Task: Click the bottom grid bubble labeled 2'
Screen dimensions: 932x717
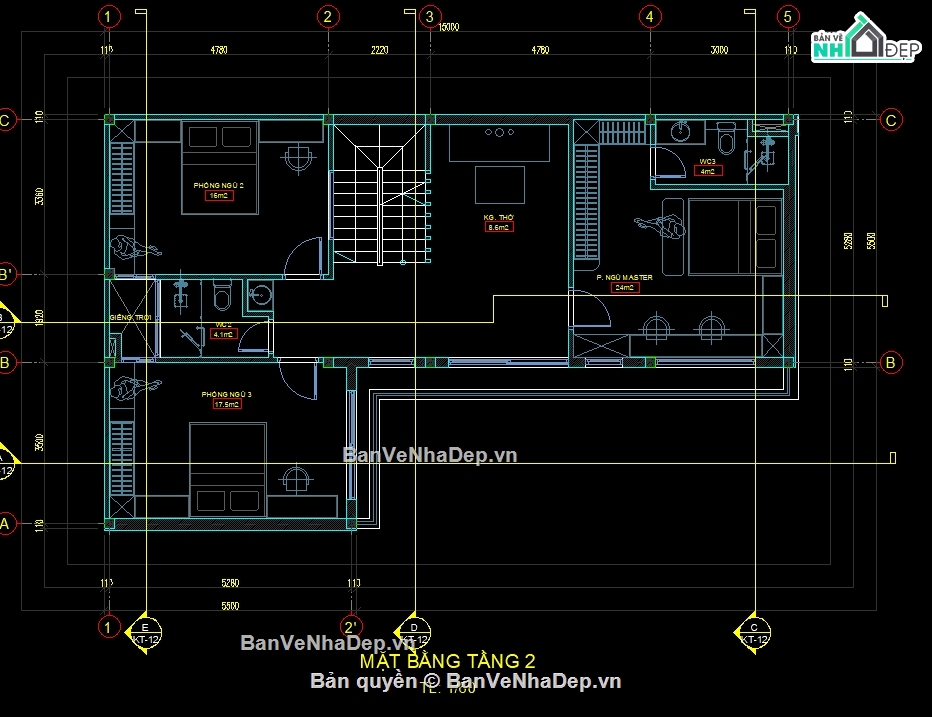Action: [351, 627]
